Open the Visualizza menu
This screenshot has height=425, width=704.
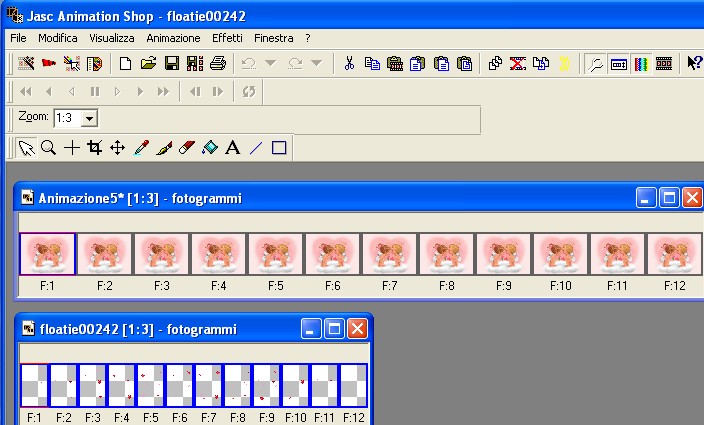pos(112,38)
